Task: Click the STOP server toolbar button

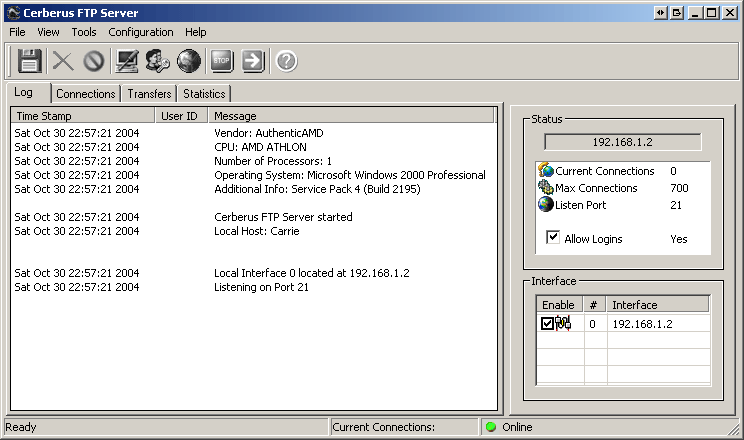Action: click(222, 61)
